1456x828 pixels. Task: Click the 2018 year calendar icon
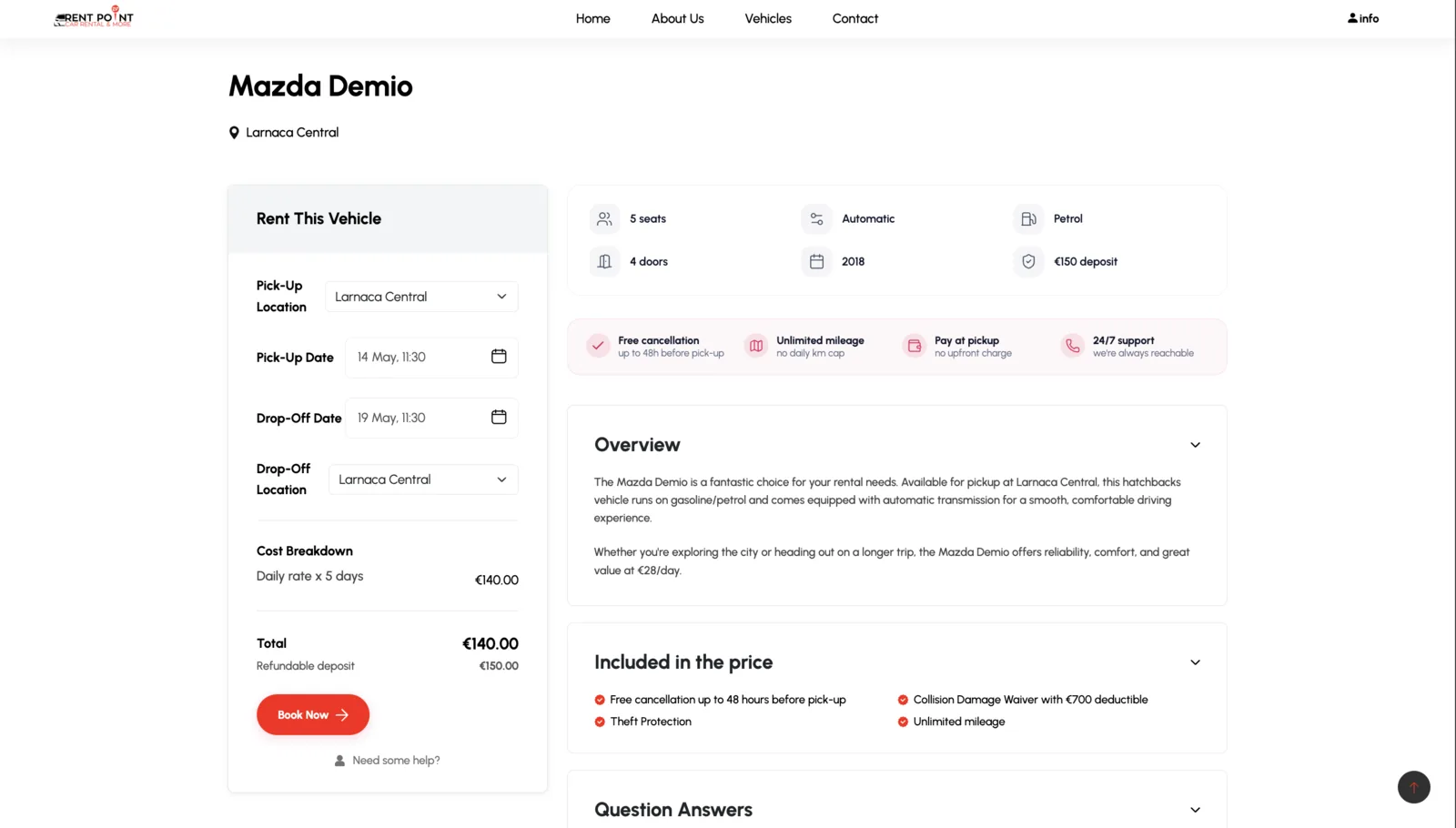pos(816,261)
